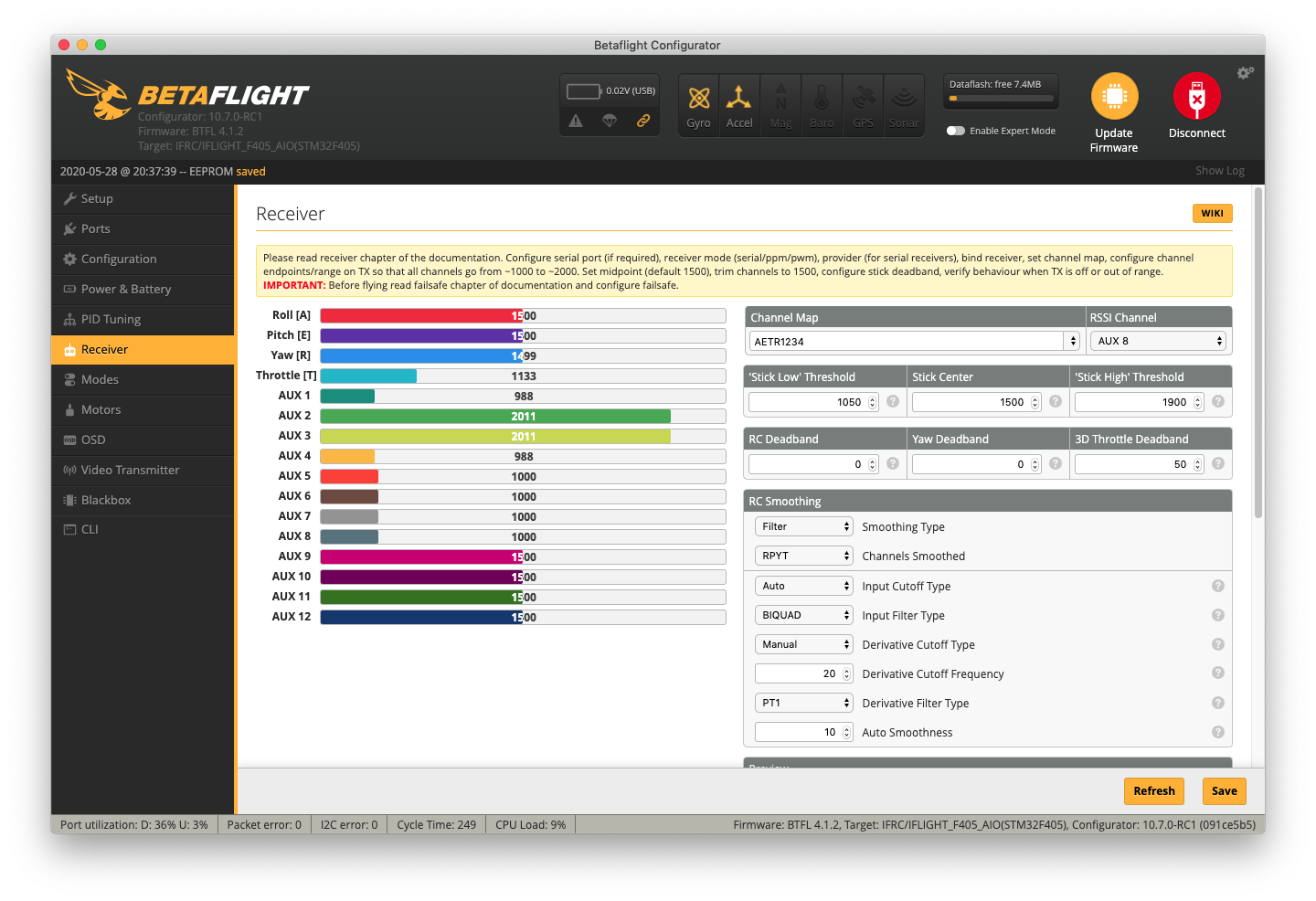
Task: Click the Receiver tab in sidebar
Action: [x=143, y=349]
